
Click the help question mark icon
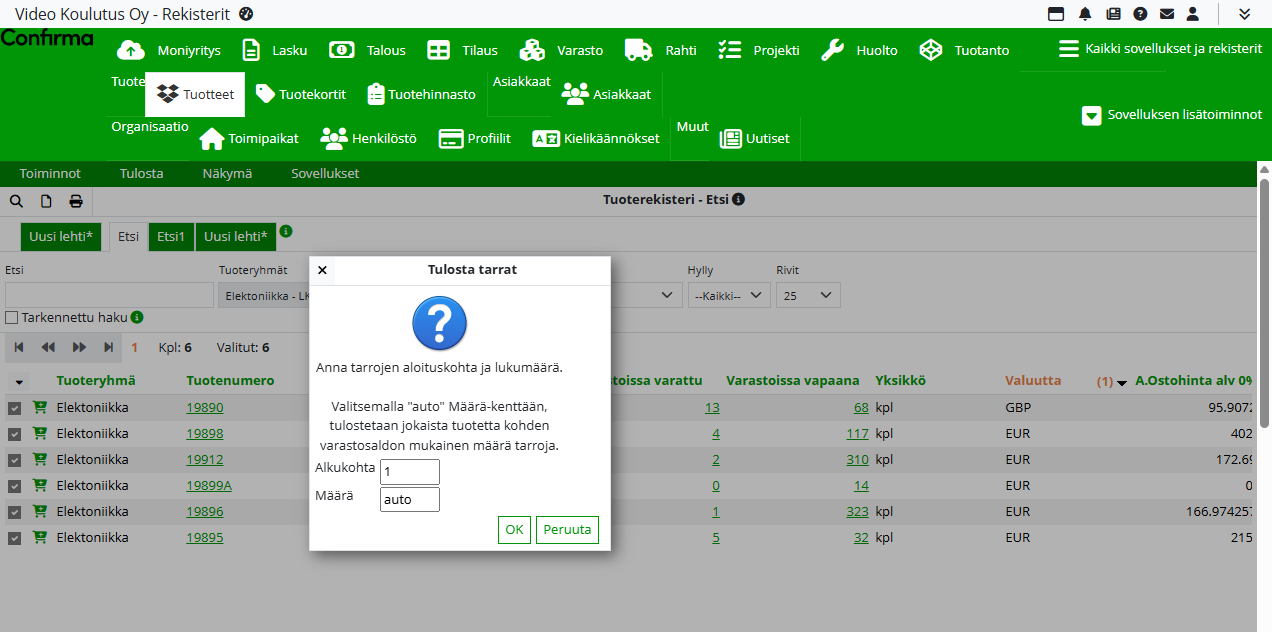[1139, 14]
